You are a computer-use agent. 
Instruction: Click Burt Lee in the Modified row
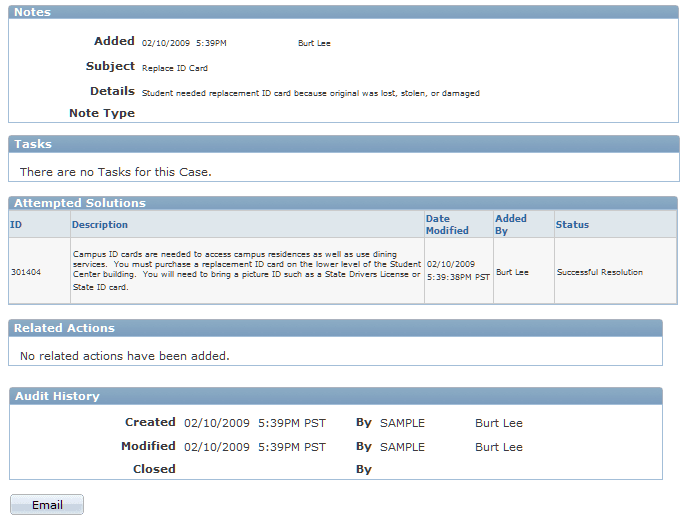click(x=499, y=447)
